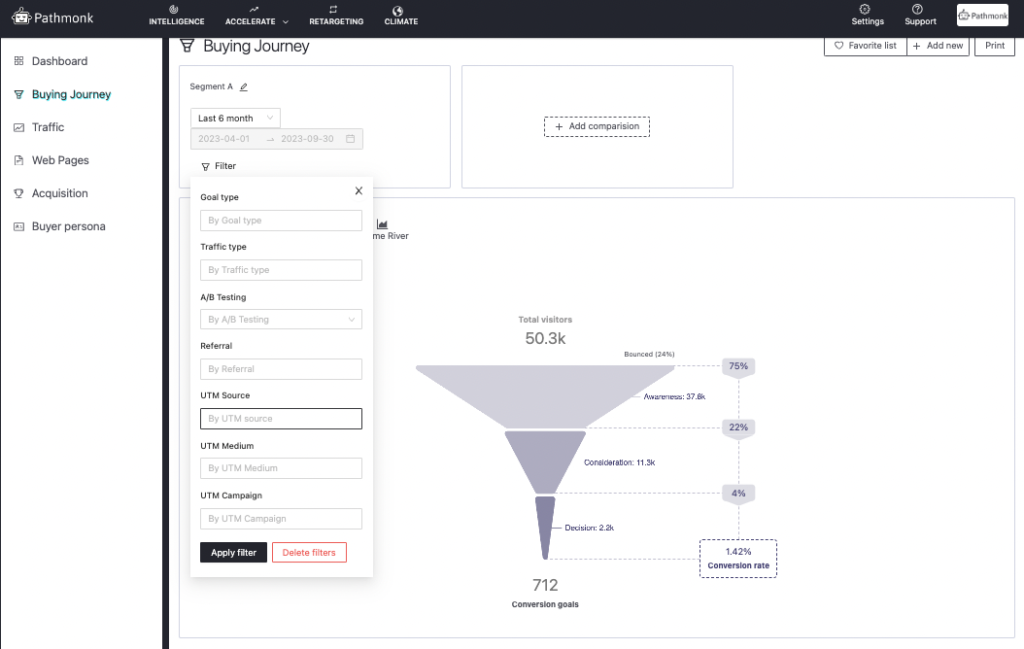Expand the Last 6 month dropdown
1024x649 pixels.
235,117
